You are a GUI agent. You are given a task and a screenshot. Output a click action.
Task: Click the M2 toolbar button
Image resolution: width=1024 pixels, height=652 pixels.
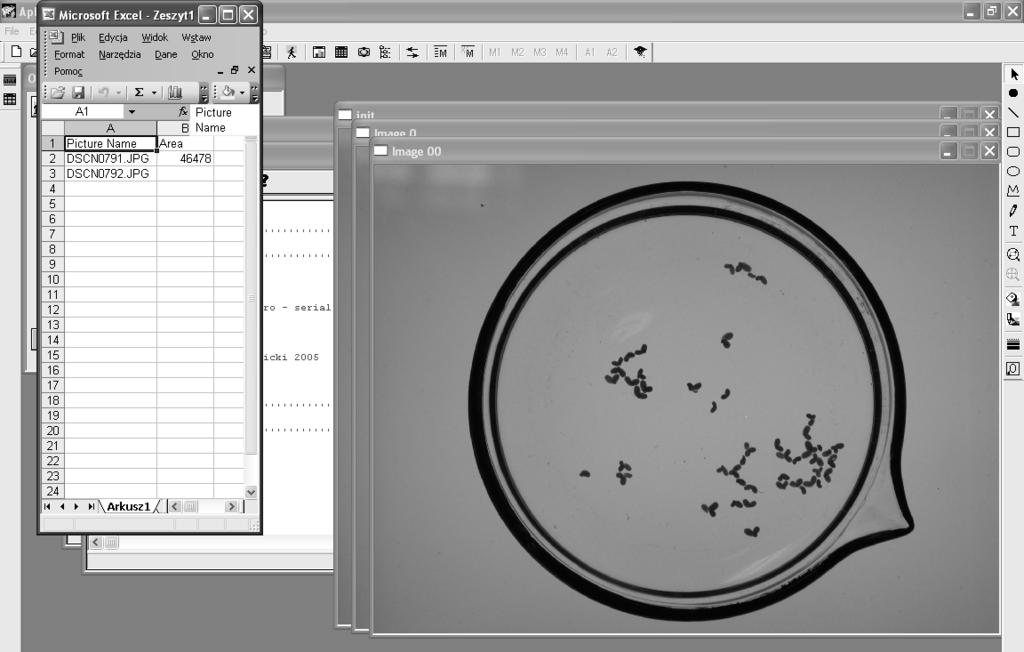click(x=517, y=52)
